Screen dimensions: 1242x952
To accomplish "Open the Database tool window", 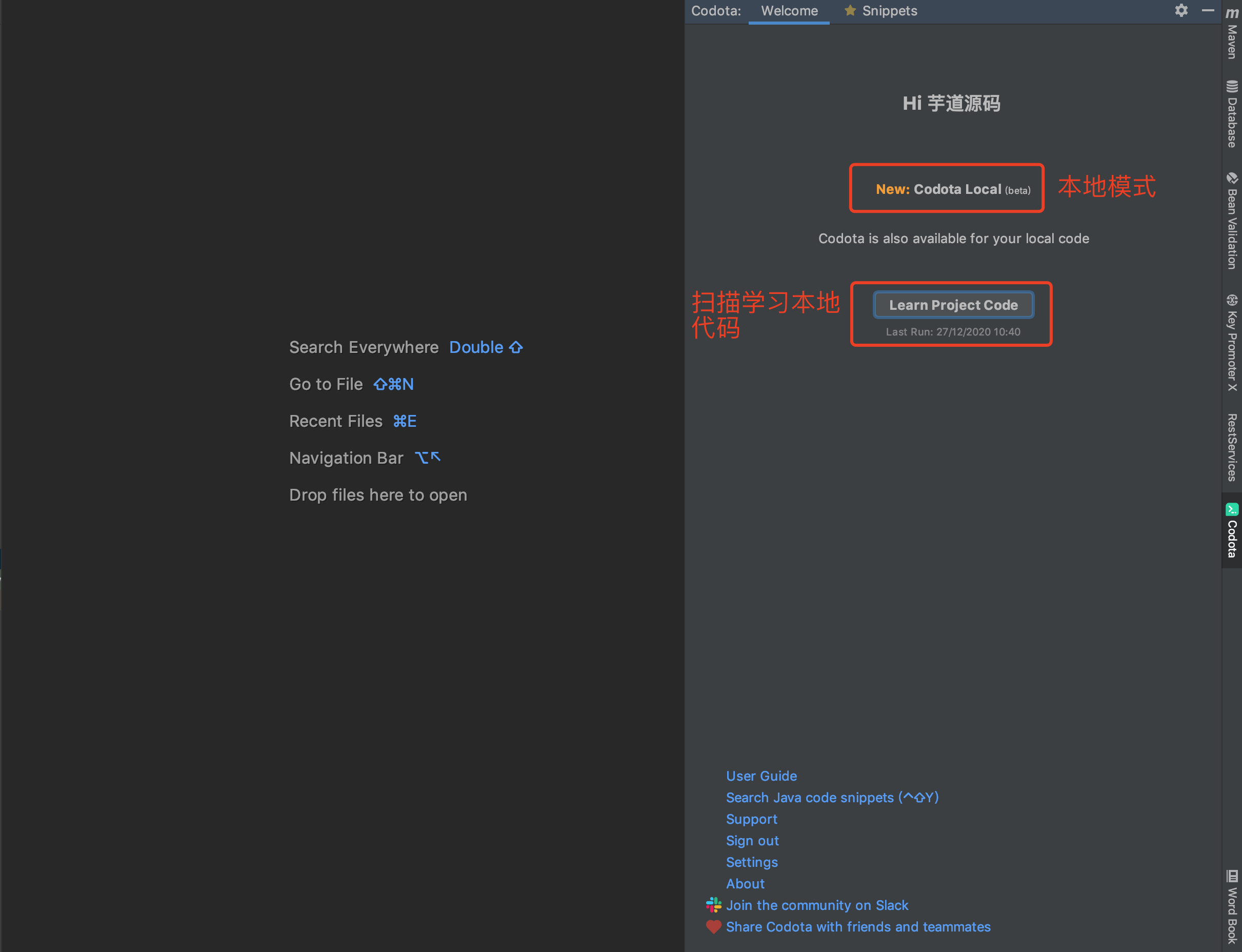I will (x=1232, y=115).
